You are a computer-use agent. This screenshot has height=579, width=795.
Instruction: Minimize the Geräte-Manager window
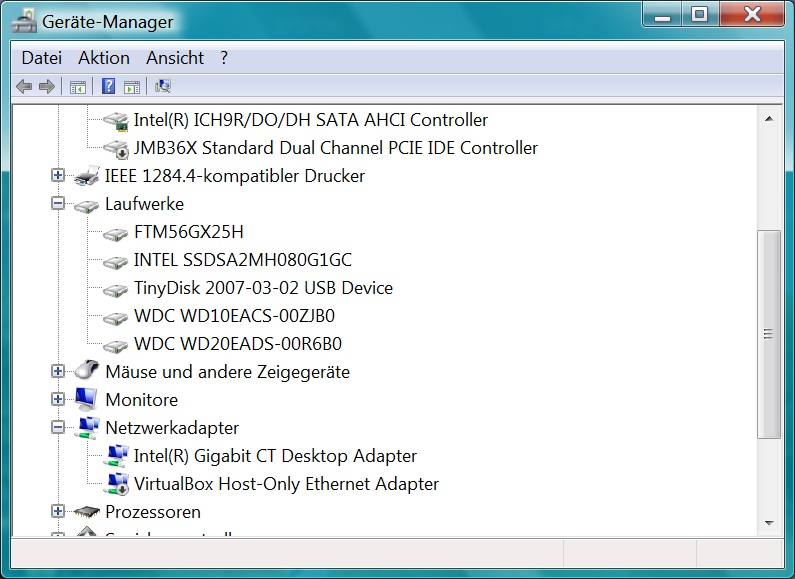pos(662,14)
